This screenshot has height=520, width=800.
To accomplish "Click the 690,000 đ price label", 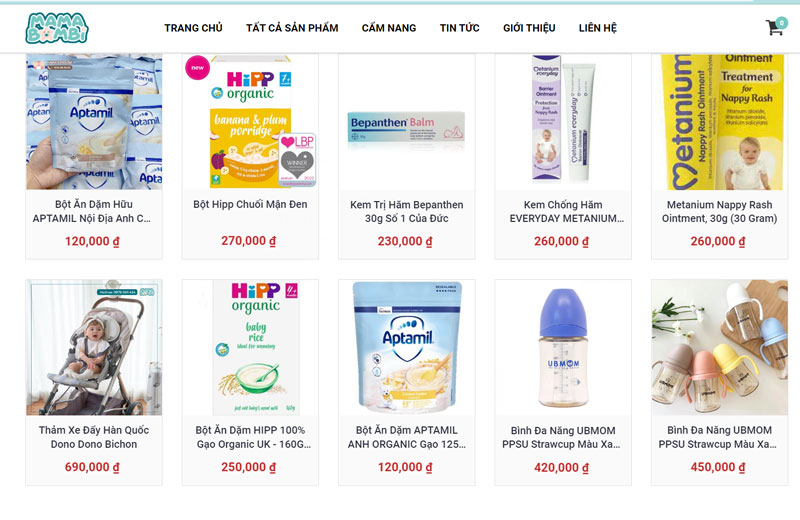I will 92,467.
